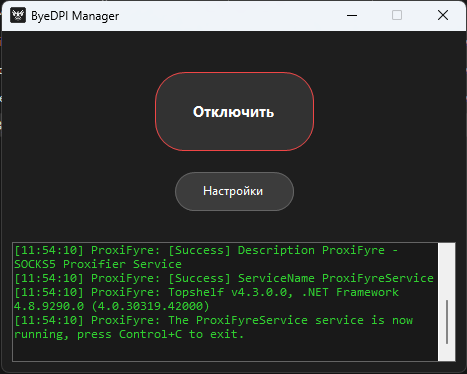The width and height of the screenshot is (467, 374).
Task: Click the greyed-out maximize window icon
Action: pos(397,15)
